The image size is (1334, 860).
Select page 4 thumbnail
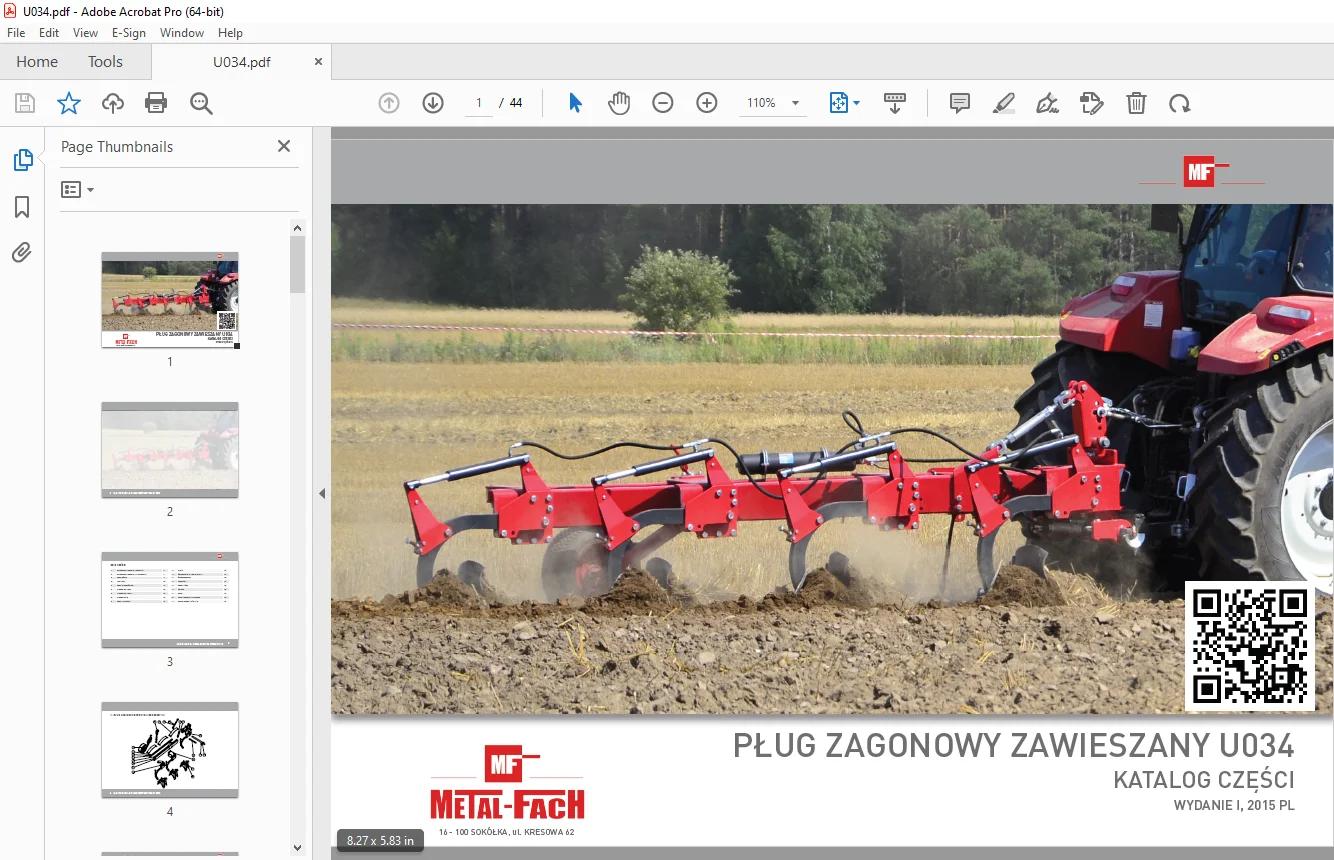[x=170, y=750]
